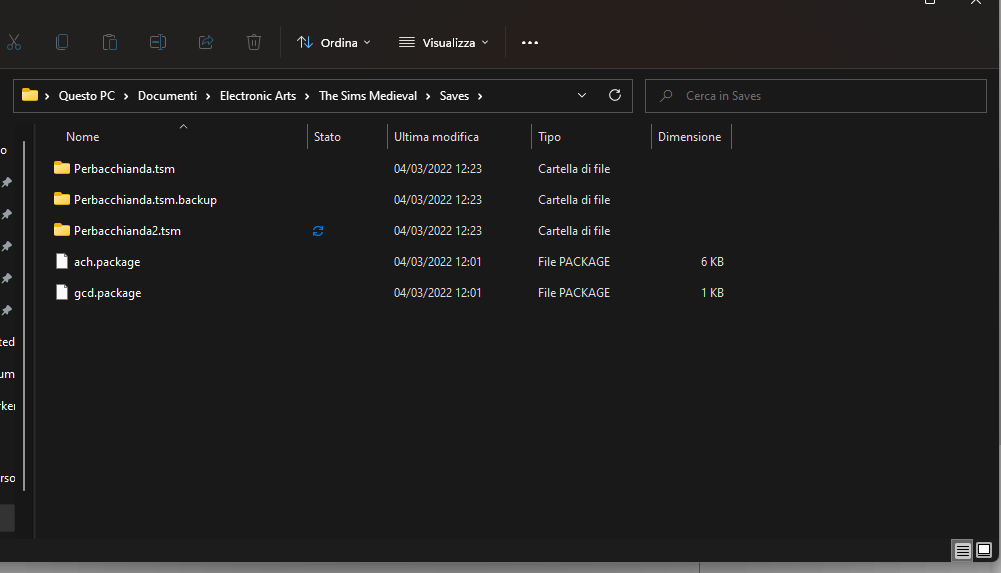This screenshot has height=573, width=1001.
Task: Select the Perbacchianda2.tsm folder
Action: click(127, 231)
